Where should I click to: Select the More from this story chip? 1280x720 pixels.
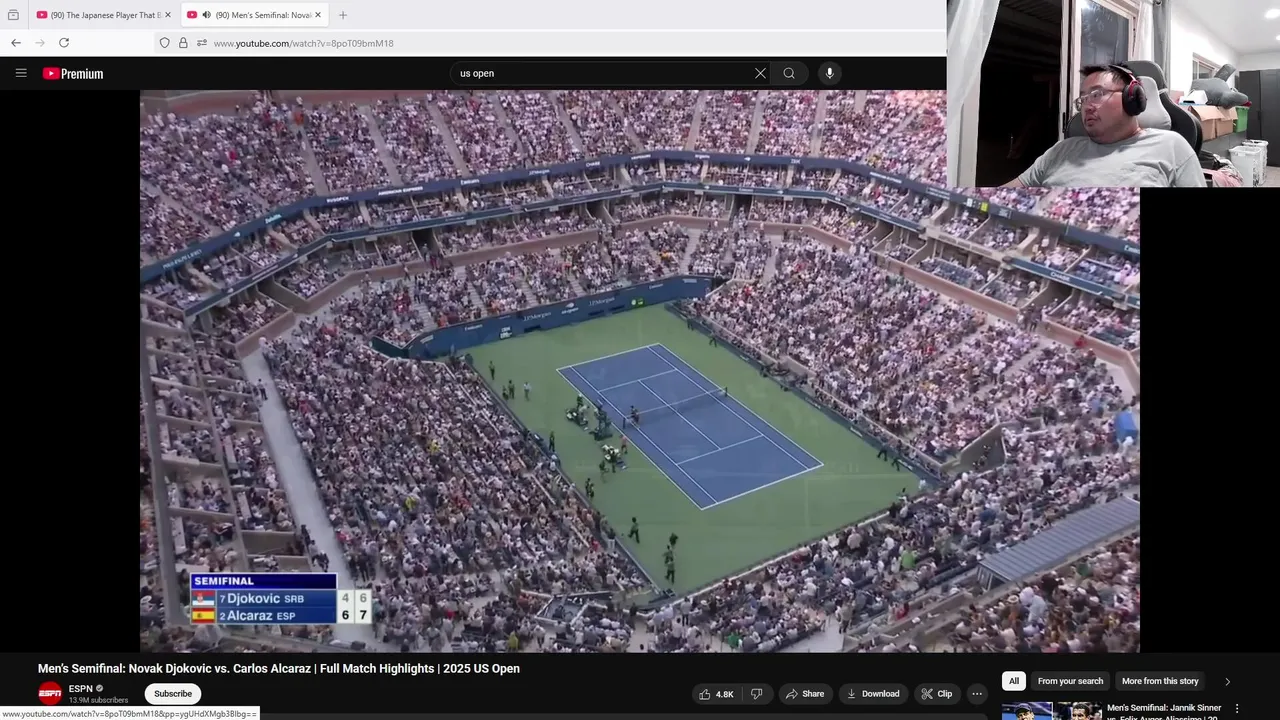pyautogui.click(x=1160, y=681)
